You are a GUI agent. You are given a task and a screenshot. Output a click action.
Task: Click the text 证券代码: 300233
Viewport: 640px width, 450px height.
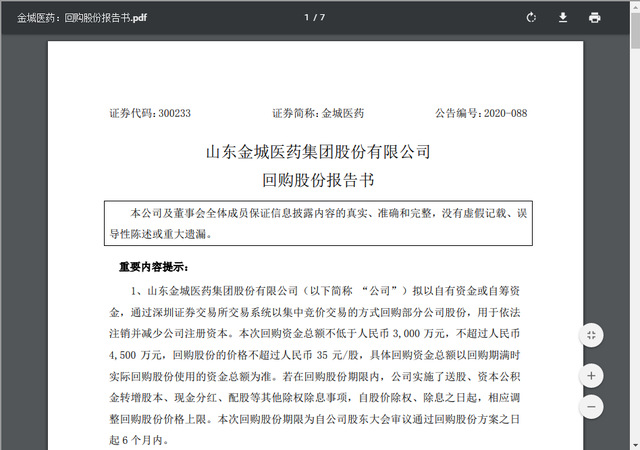tap(150, 113)
